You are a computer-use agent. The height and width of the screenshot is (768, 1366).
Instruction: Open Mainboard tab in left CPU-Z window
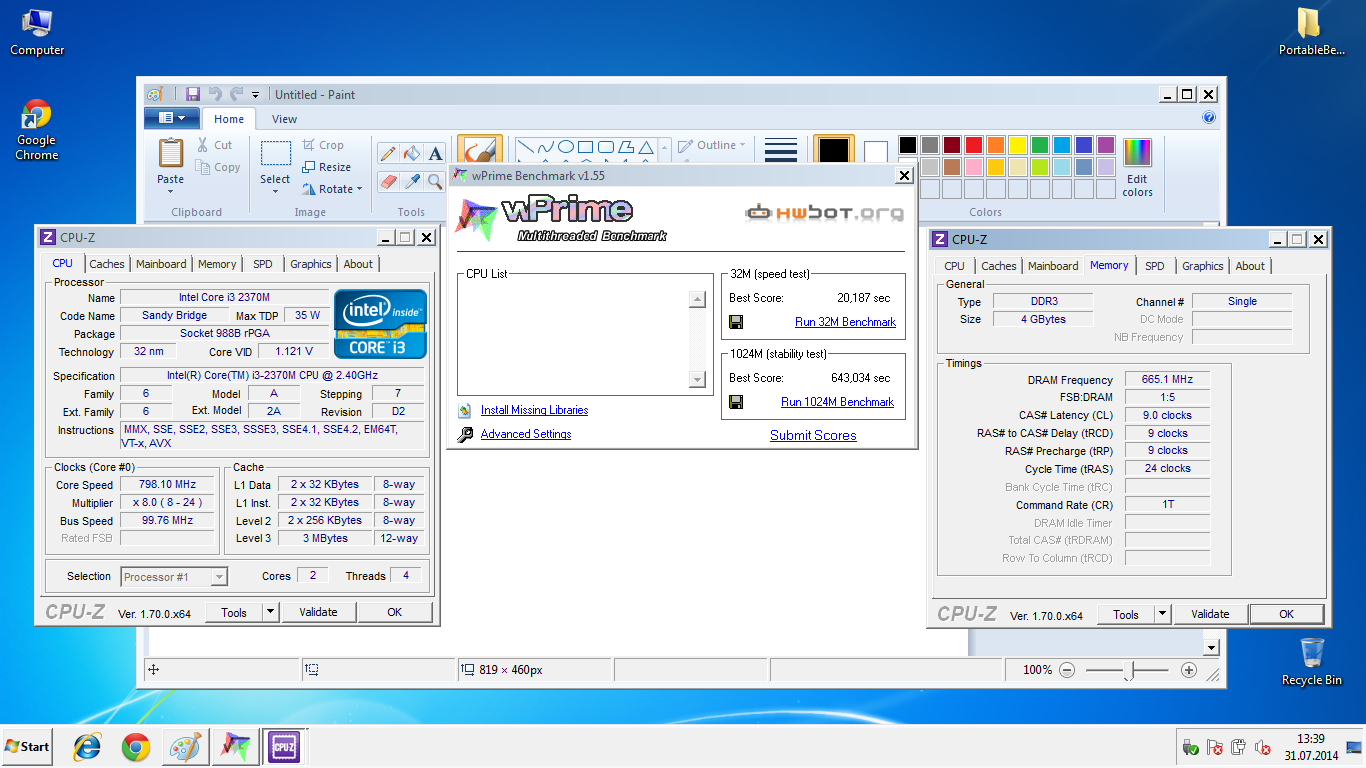(x=161, y=264)
